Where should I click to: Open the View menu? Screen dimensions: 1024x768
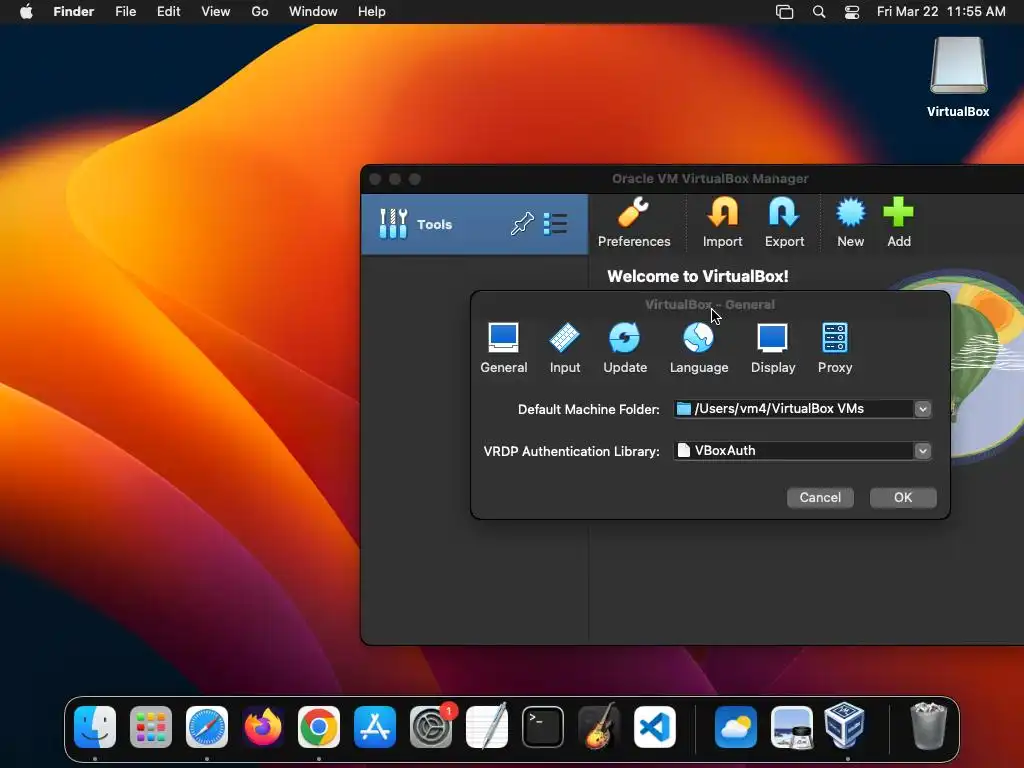click(x=216, y=12)
